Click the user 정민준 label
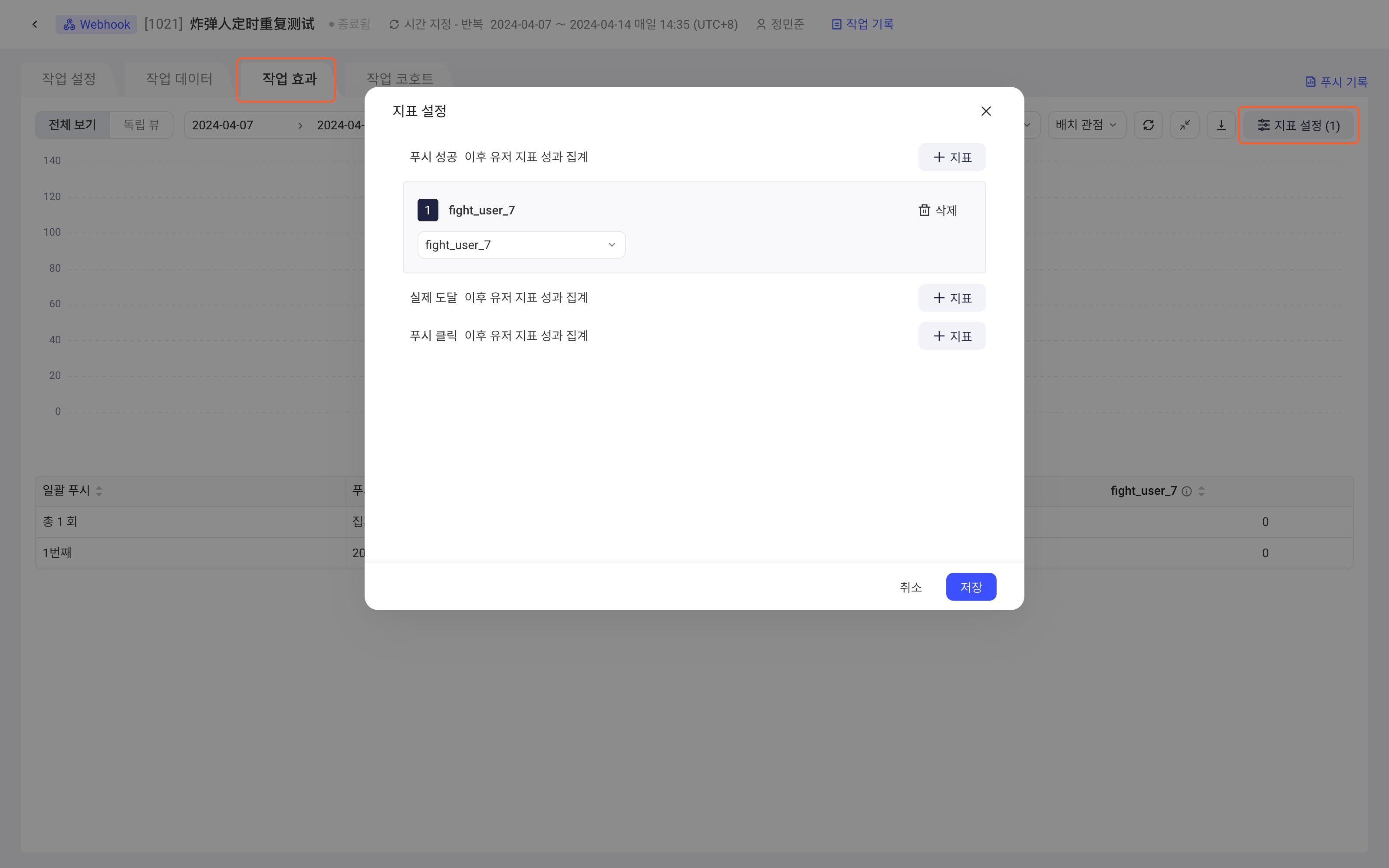Viewport: 1389px width, 868px height. pos(780,24)
